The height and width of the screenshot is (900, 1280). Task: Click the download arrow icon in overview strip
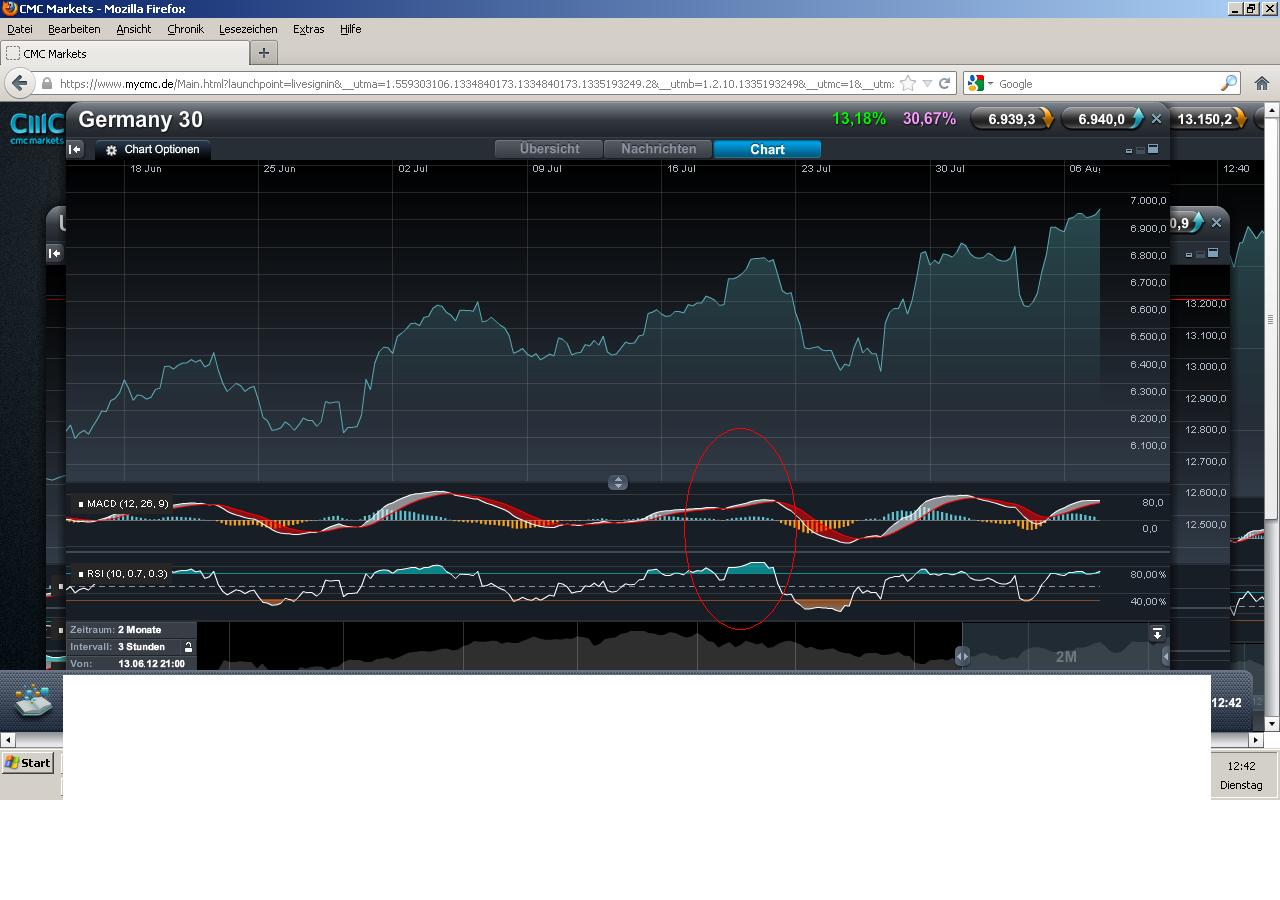point(1157,634)
